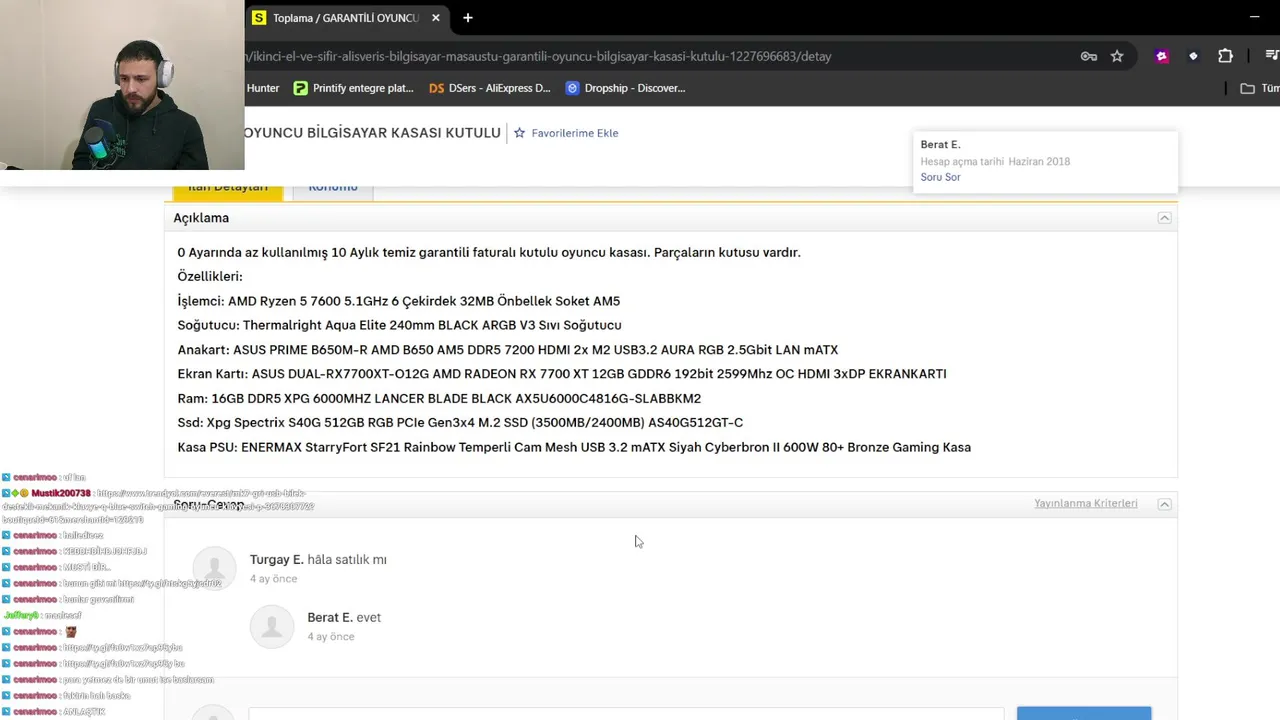1280x720 pixels.
Task: Open the purple extension icon in toolbar
Action: coord(1162,56)
